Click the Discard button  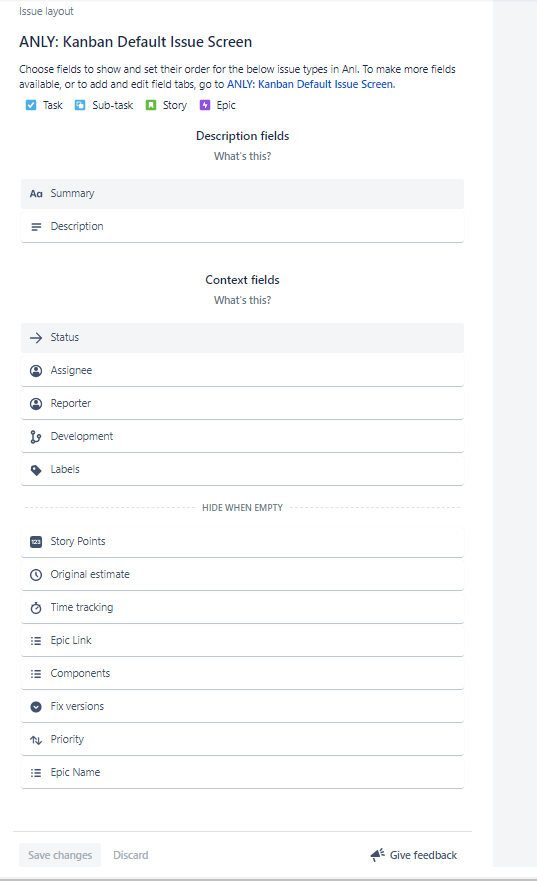[x=131, y=855]
